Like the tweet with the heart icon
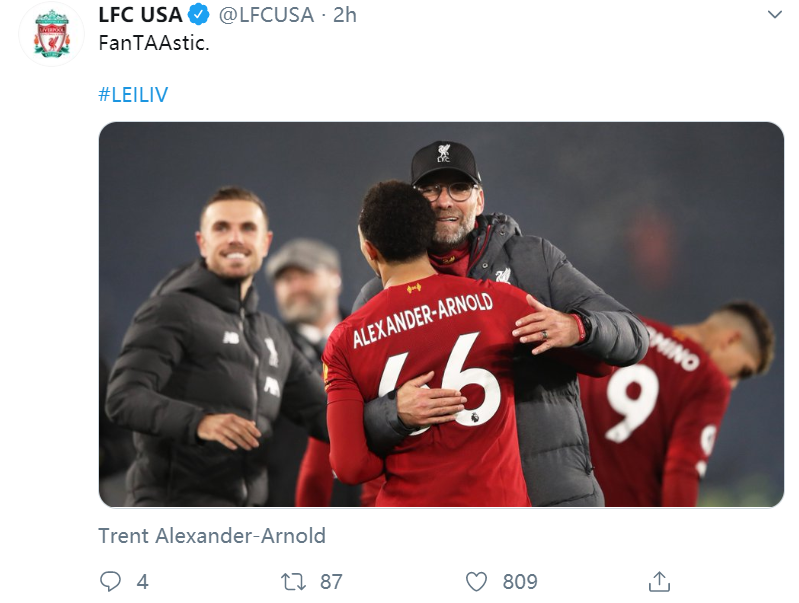Viewport: 799px width, 603px height. pos(477,581)
